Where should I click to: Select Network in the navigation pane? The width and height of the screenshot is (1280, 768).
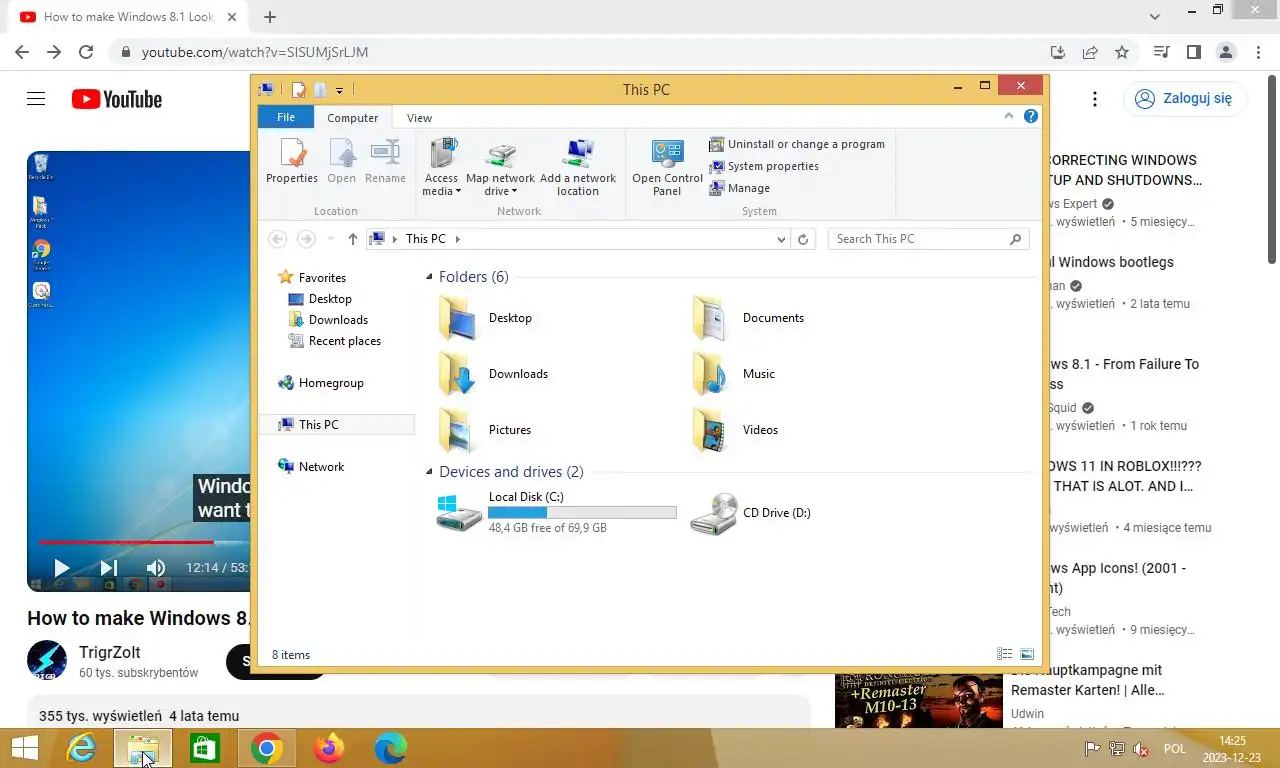point(310,467)
